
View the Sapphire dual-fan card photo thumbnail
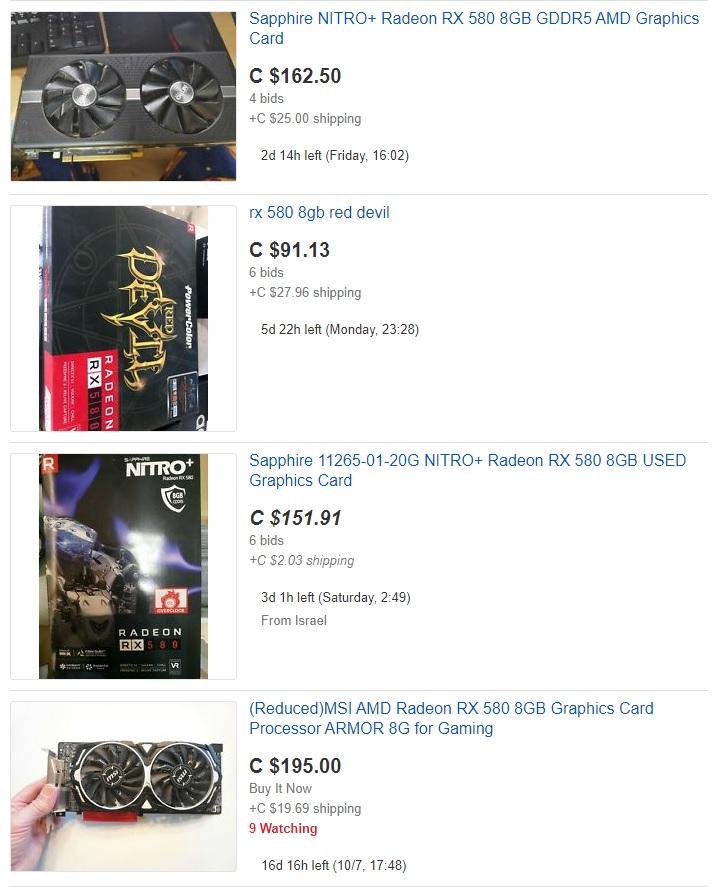pyautogui.click(x=123, y=96)
